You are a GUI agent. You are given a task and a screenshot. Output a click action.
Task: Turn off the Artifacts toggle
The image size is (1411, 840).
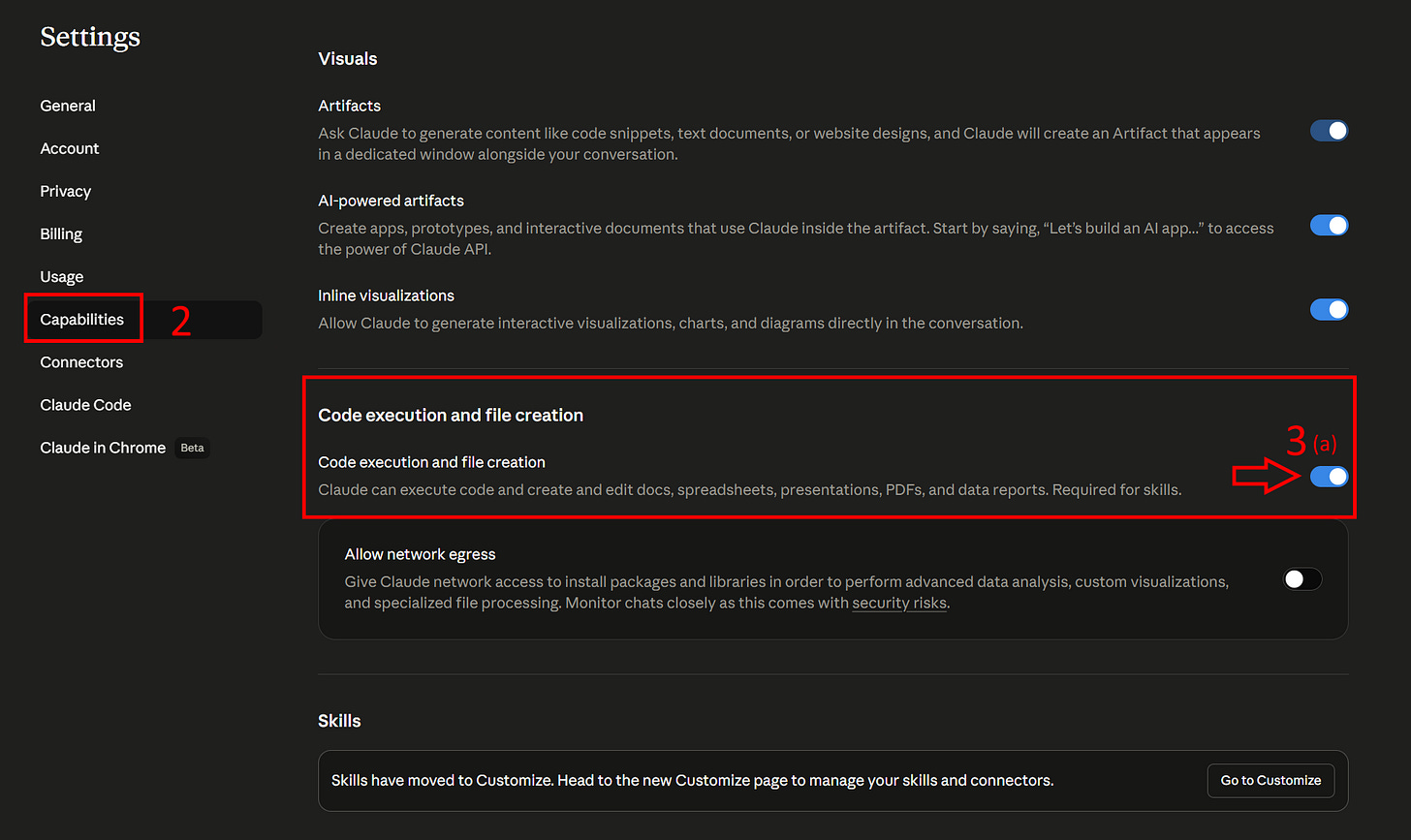1329,131
